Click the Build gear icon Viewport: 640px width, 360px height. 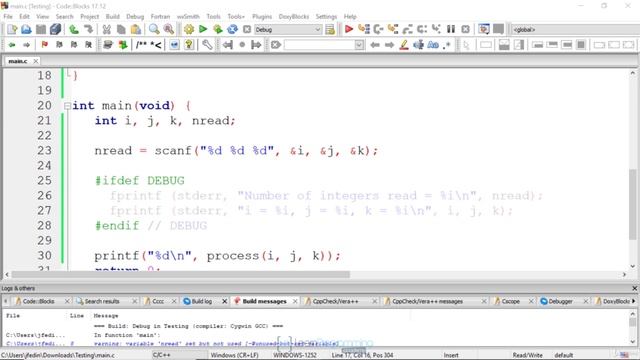click(189, 29)
